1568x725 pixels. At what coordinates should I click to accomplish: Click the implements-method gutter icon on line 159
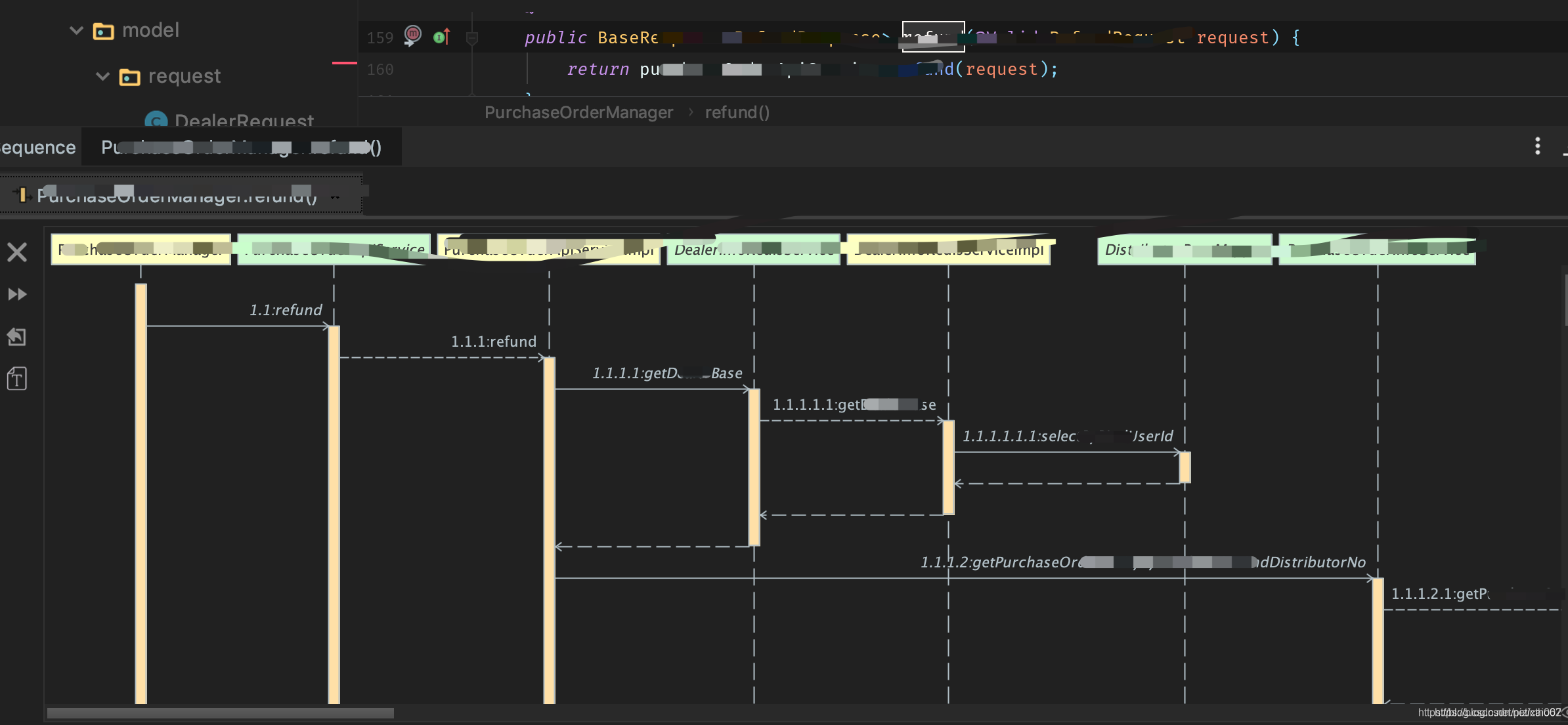point(442,37)
